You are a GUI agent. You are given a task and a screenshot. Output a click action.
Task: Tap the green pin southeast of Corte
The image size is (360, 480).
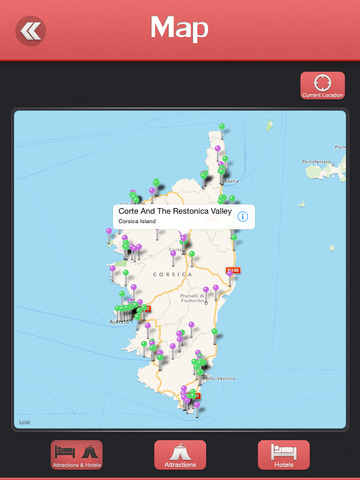click(x=192, y=254)
